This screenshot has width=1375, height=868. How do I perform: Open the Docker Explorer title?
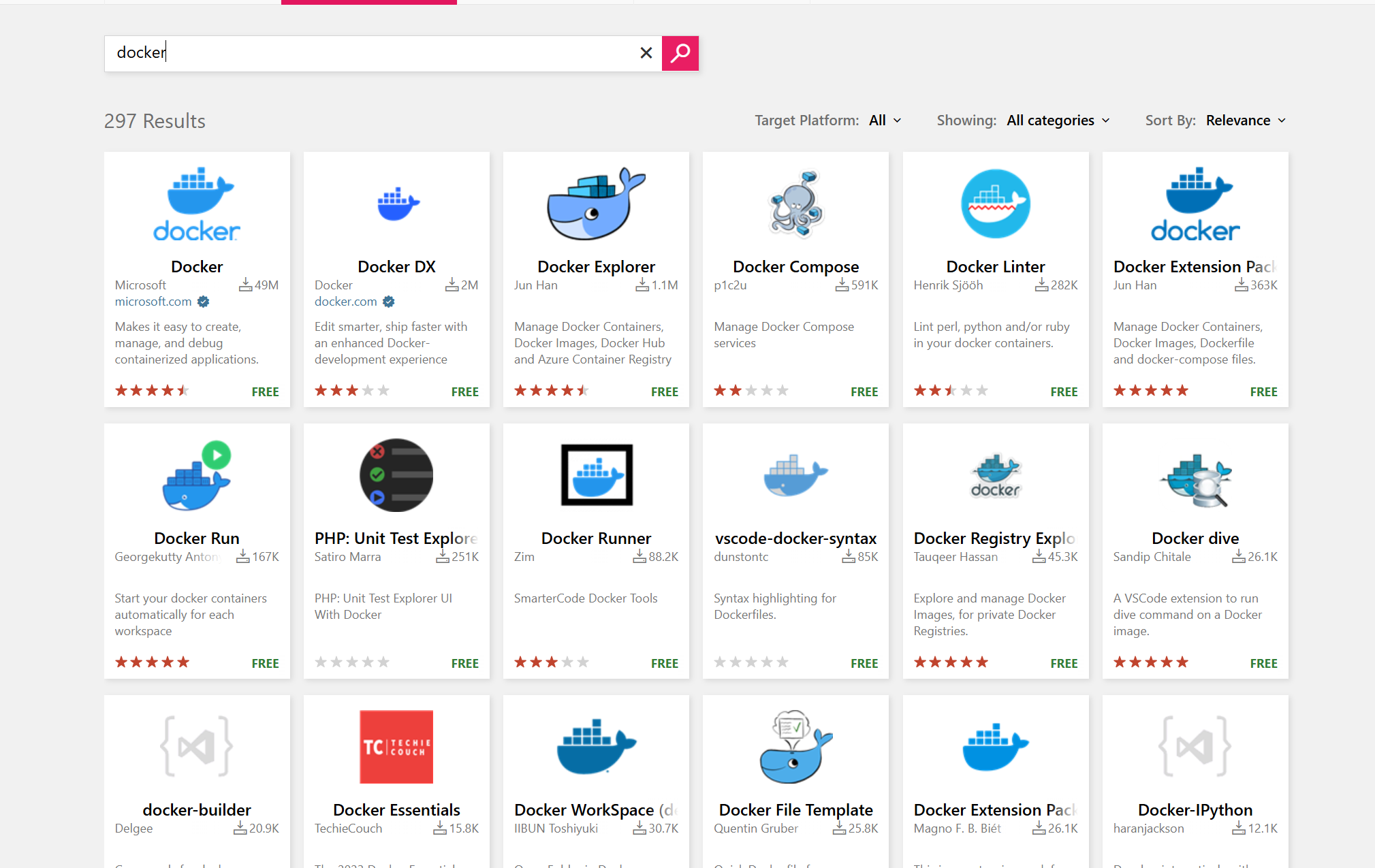click(x=596, y=266)
